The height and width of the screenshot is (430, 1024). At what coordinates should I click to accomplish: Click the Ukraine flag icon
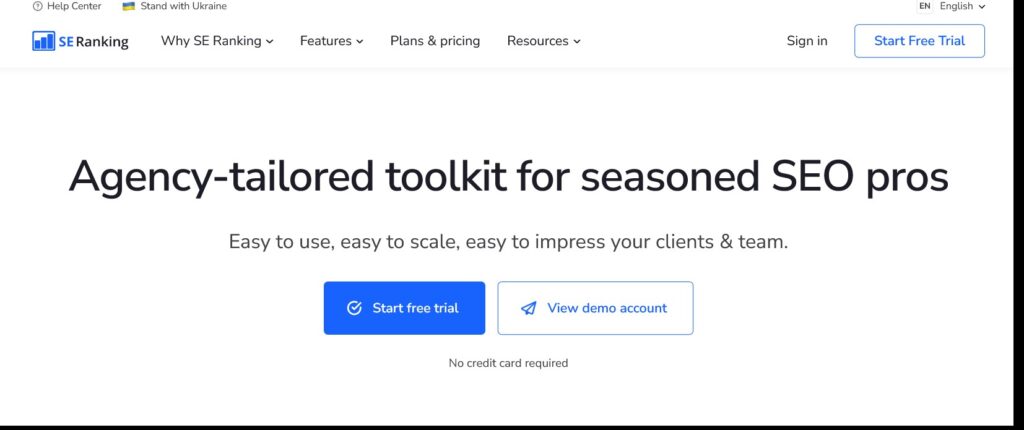click(x=129, y=7)
